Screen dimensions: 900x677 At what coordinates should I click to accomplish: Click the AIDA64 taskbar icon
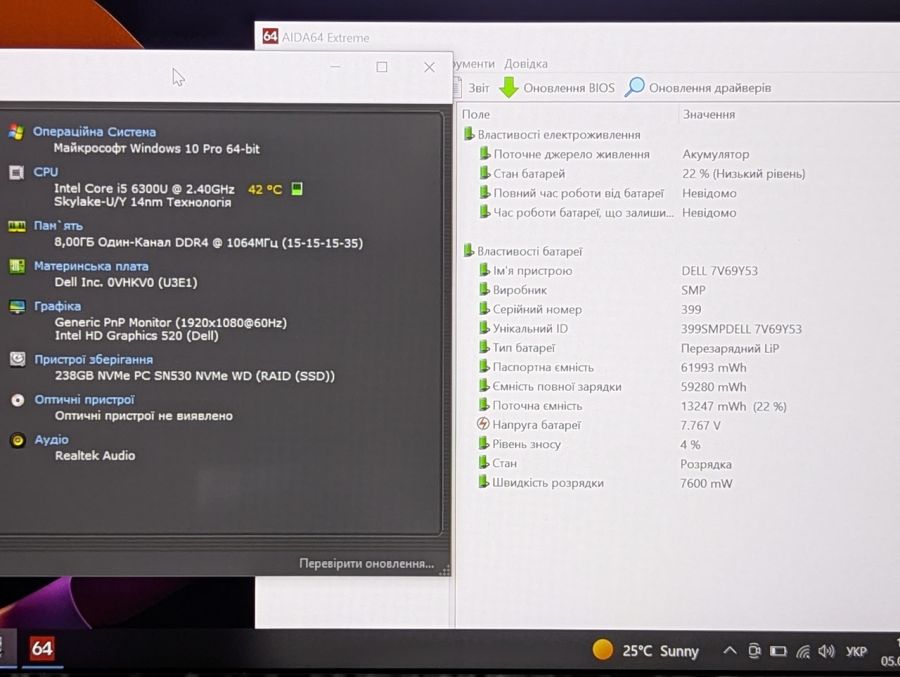tap(42, 649)
